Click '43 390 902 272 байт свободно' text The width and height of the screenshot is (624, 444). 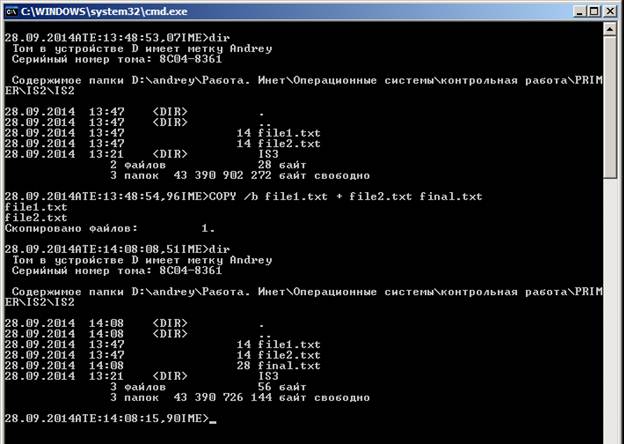pos(272,175)
